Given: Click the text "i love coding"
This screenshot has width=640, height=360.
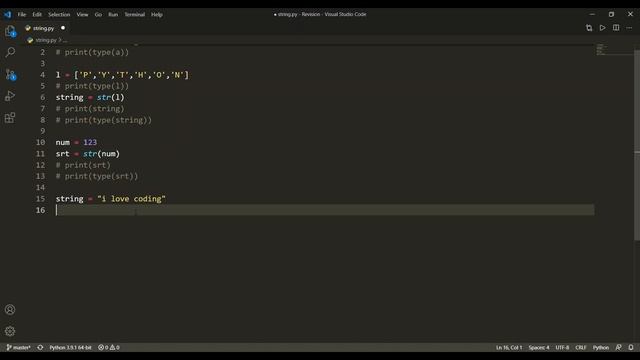Looking at the screenshot, I should pyautogui.click(x=131, y=199).
